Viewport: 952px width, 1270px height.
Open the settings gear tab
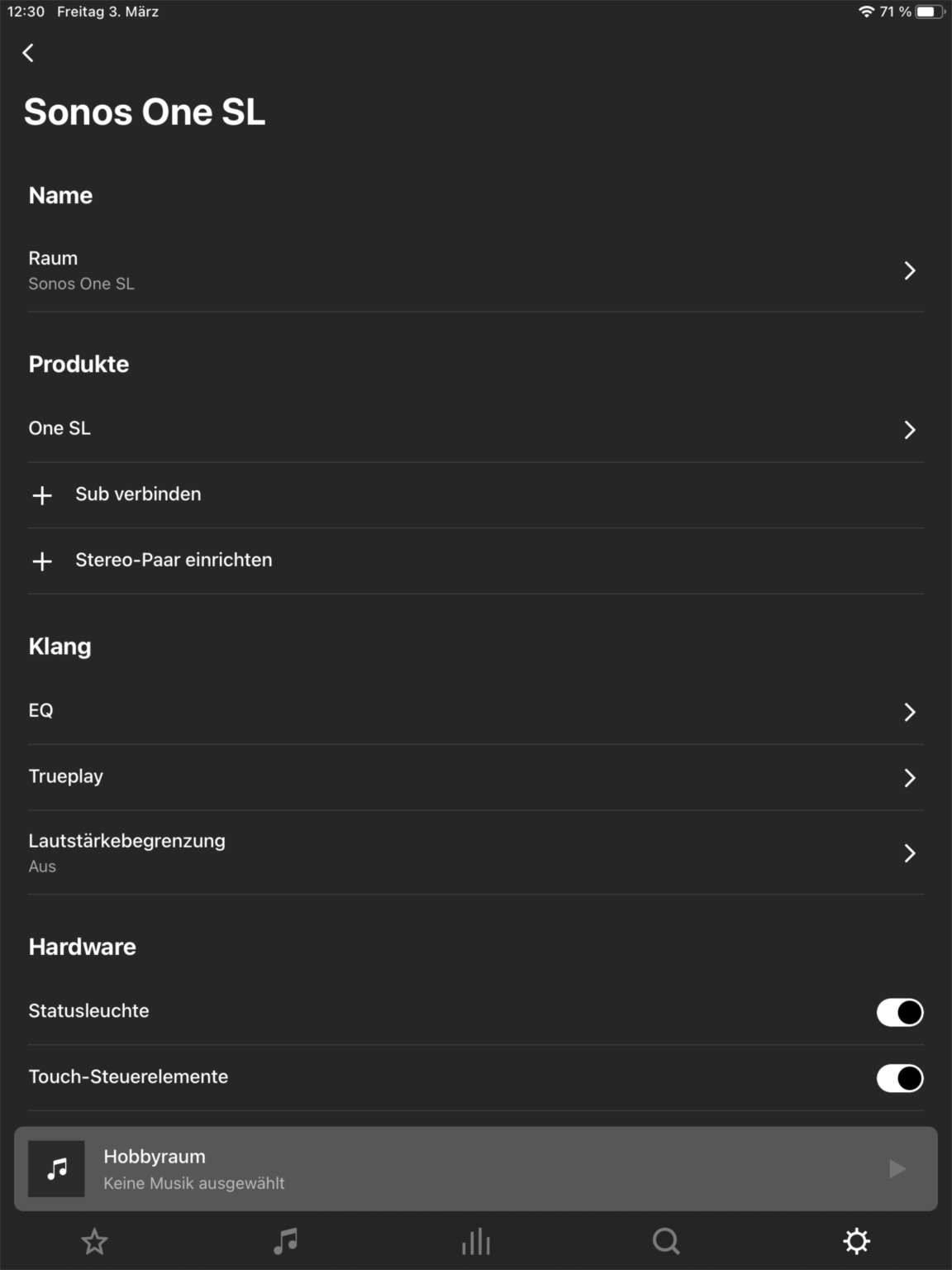[x=857, y=1241]
